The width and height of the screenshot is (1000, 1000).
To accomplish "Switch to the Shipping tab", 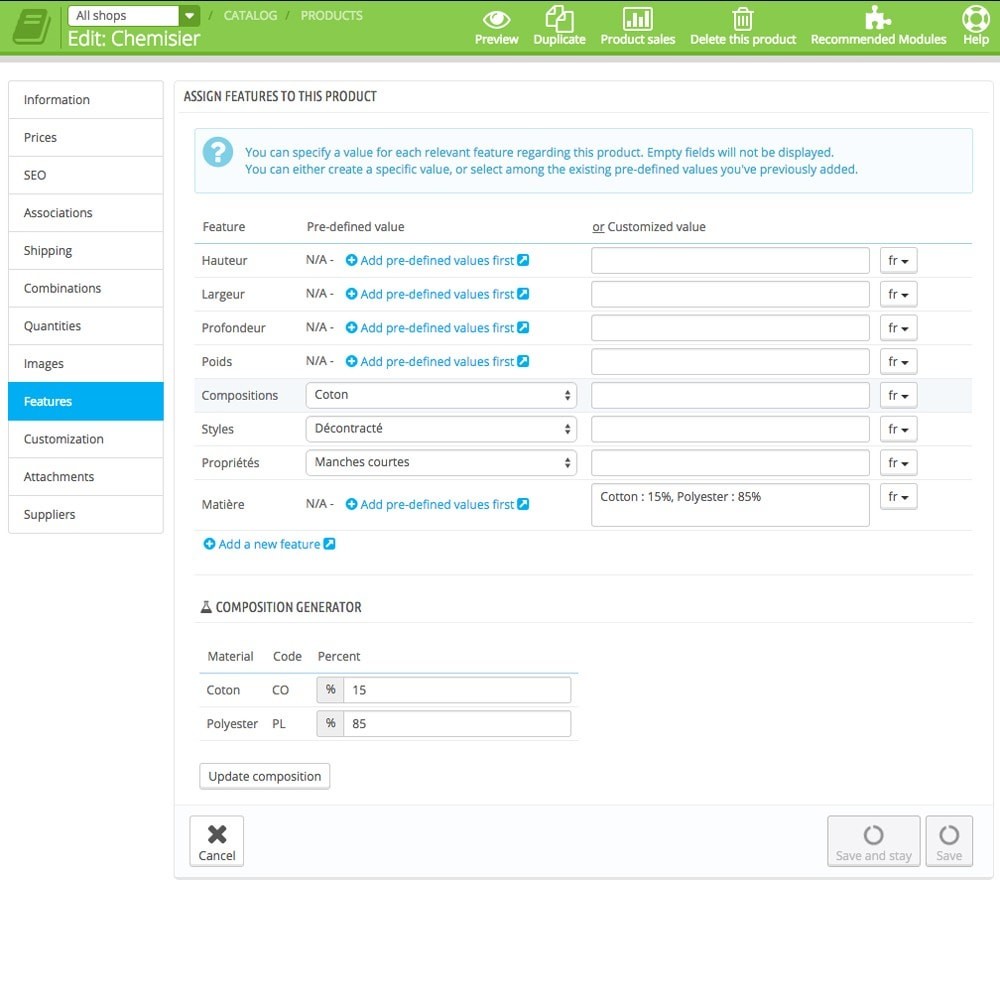I will click(x=85, y=250).
